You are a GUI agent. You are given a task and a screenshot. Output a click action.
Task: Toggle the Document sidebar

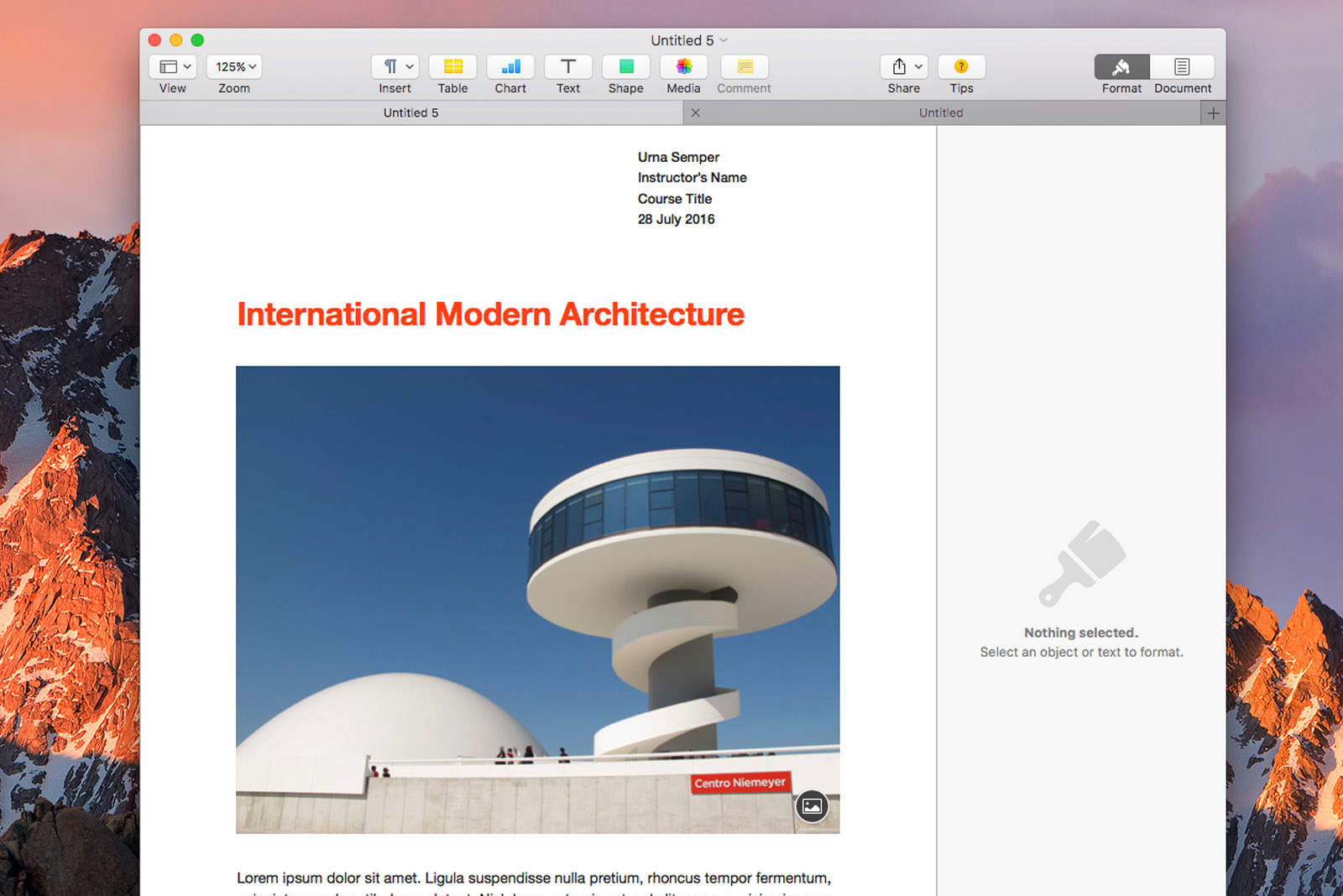(1183, 74)
